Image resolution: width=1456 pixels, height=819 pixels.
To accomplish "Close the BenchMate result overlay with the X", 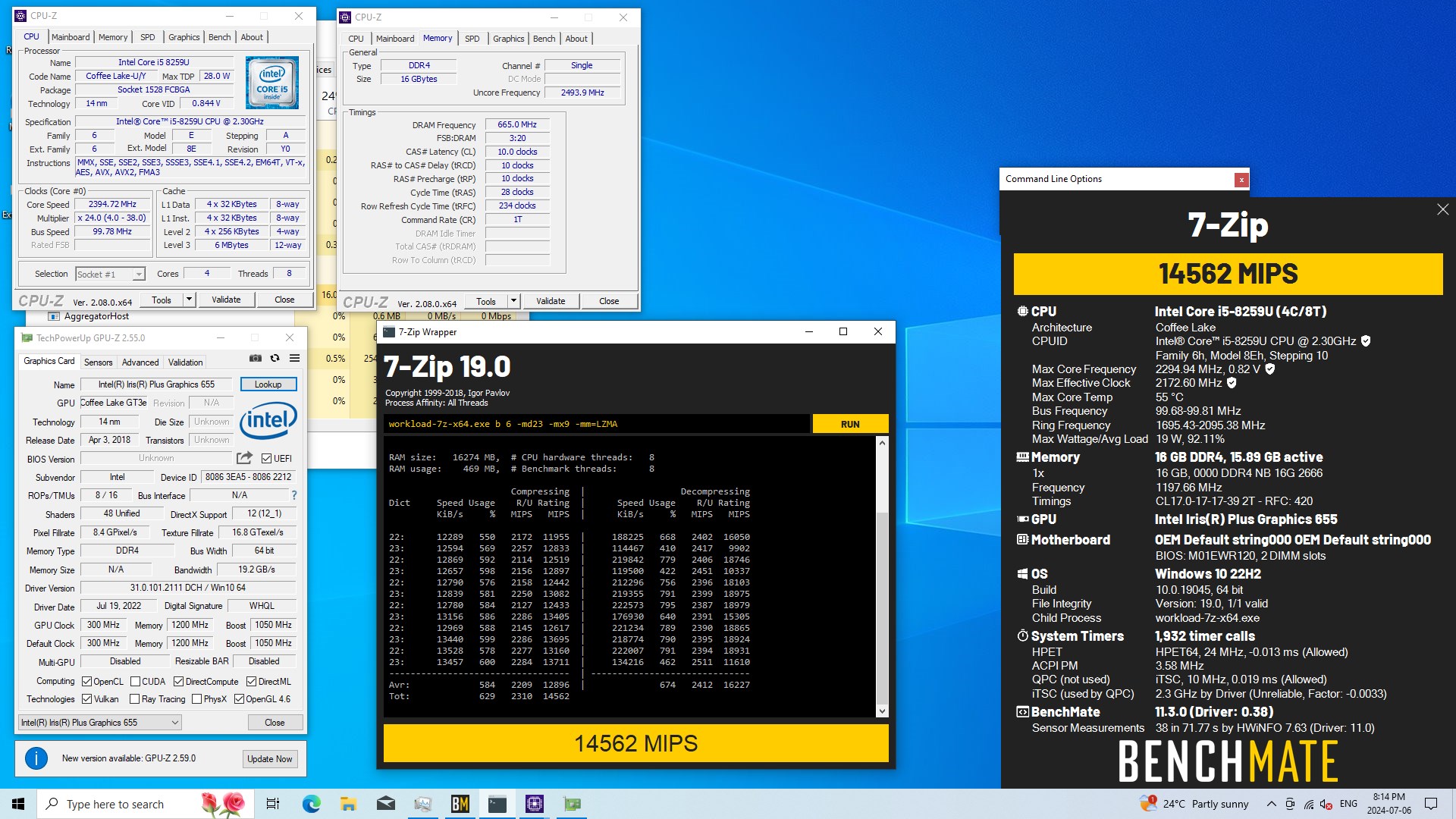I will [x=1442, y=209].
